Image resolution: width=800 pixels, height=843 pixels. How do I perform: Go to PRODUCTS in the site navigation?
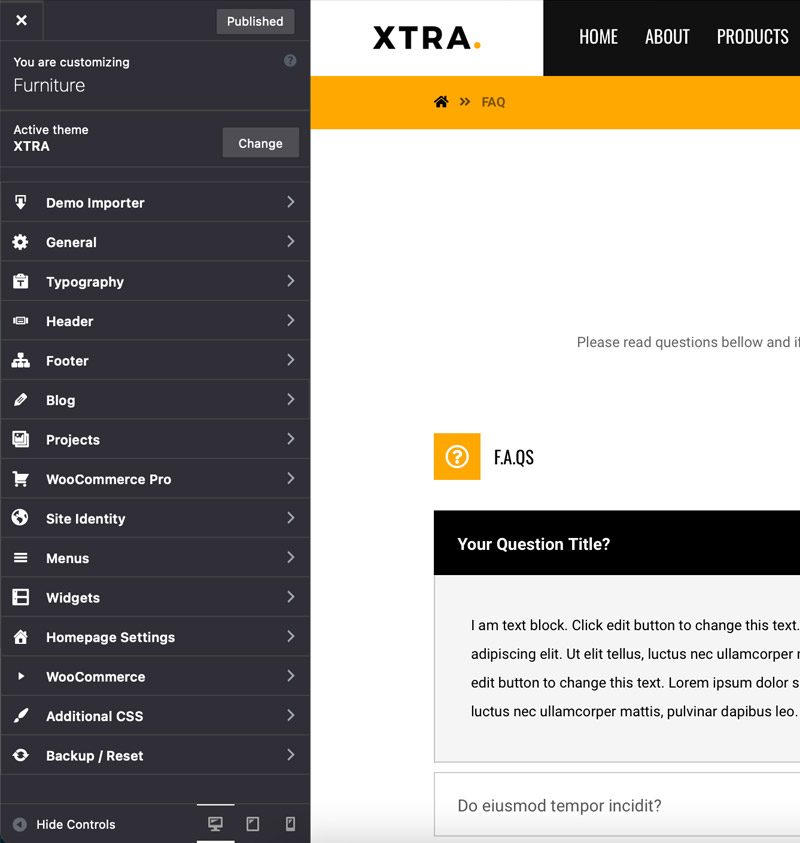pos(752,37)
